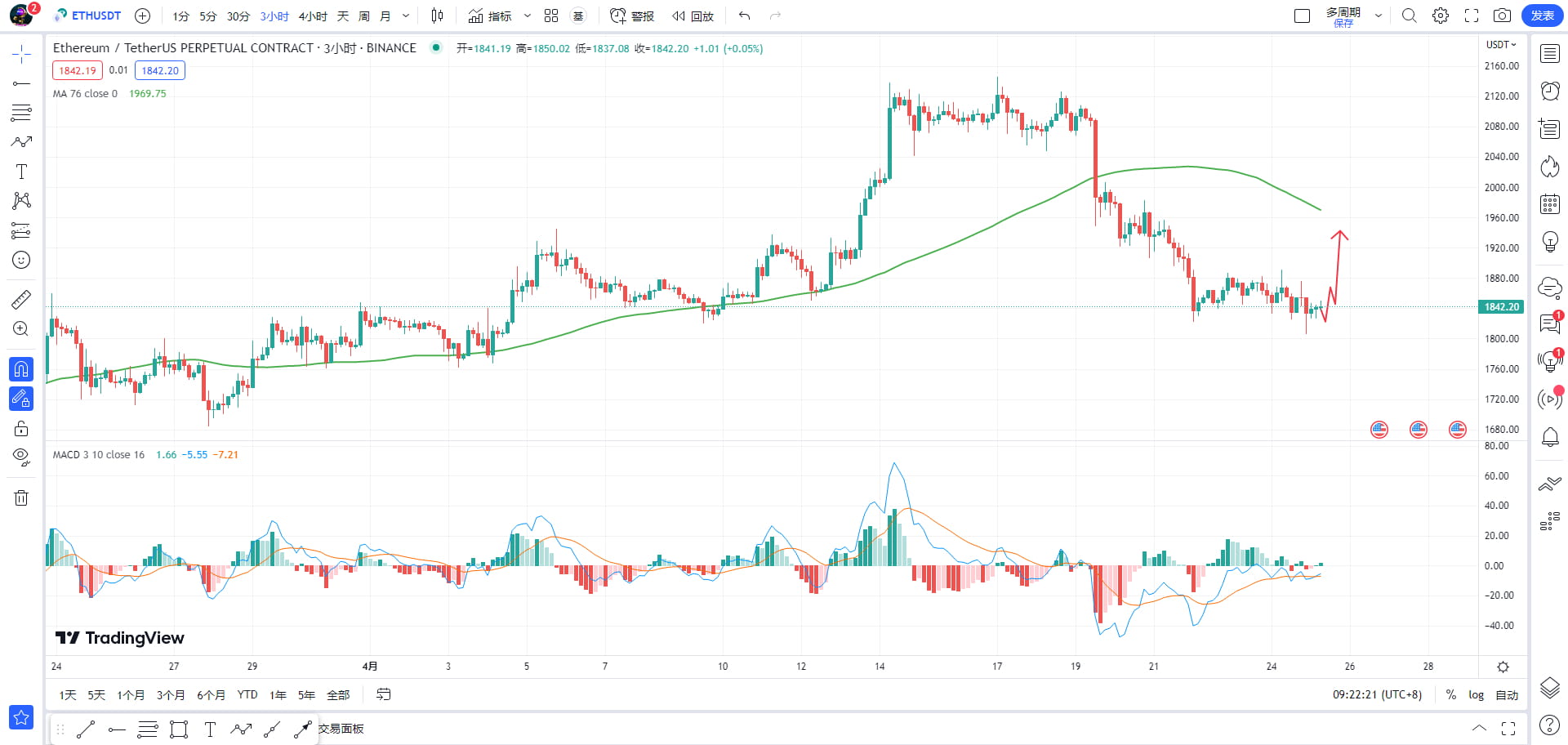Start bar replay with 回放 button
The width and height of the screenshot is (1568, 745).
693,16
